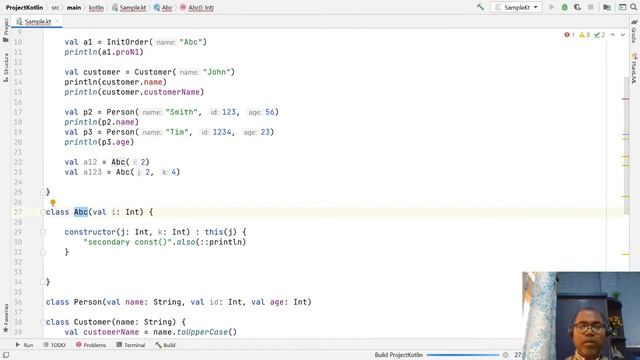
Task: Click p3.age on line 20
Action: click(116, 142)
